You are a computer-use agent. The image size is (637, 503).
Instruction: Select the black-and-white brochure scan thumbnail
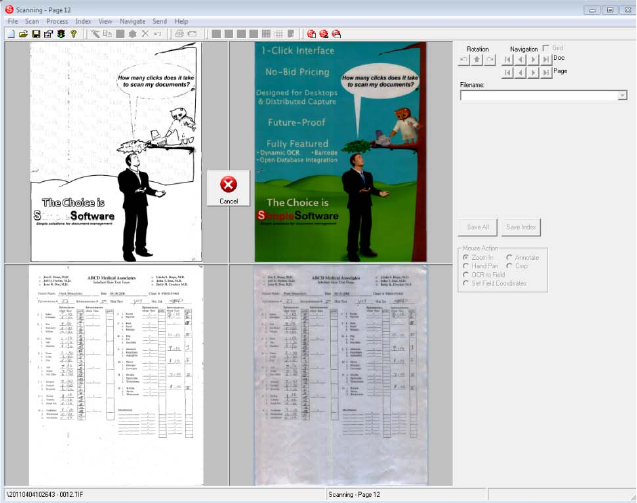[x=116, y=152]
